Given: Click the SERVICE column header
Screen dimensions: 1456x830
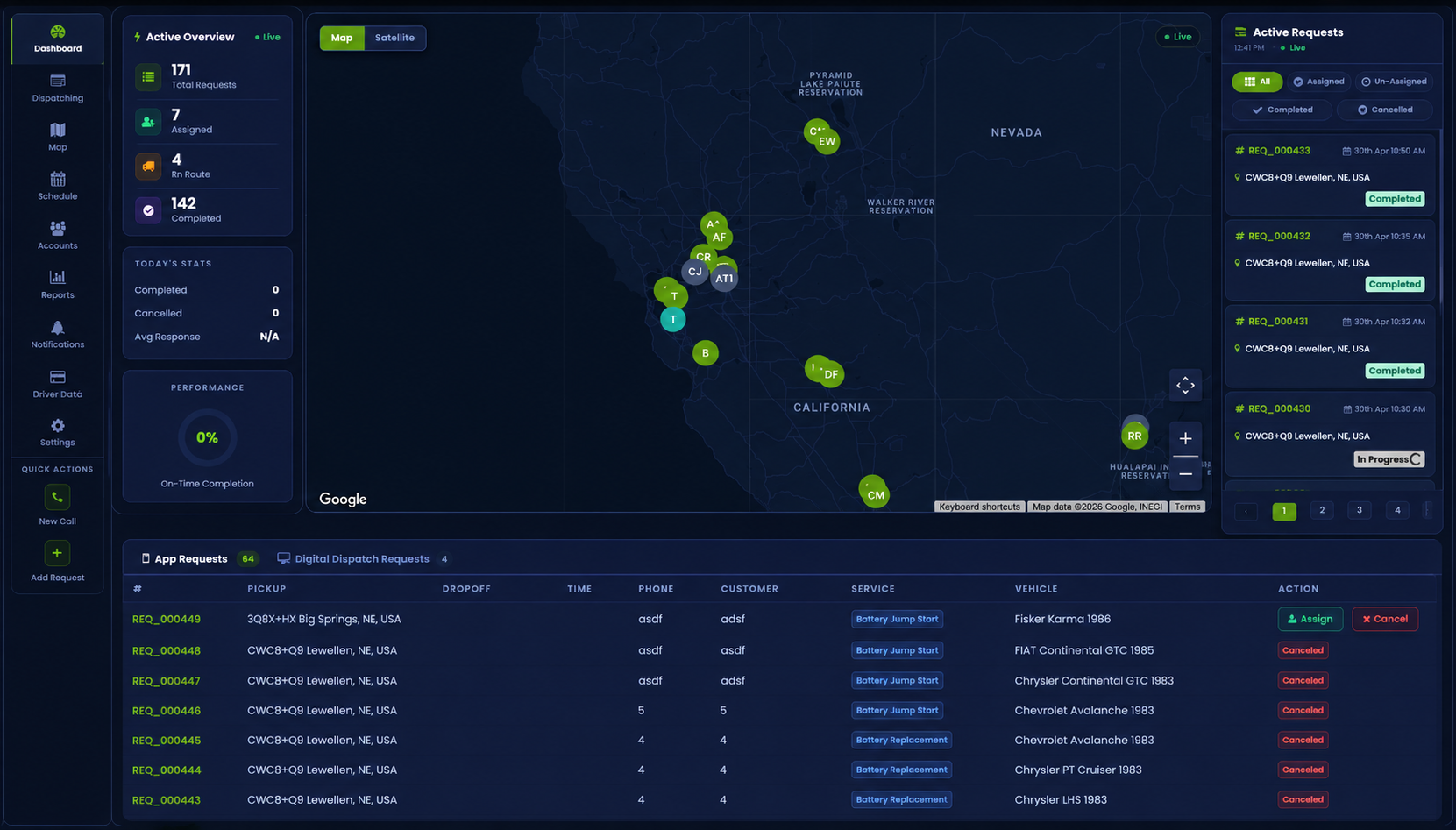Looking at the screenshot, I should pyautogui.click(x=873, y=589).
